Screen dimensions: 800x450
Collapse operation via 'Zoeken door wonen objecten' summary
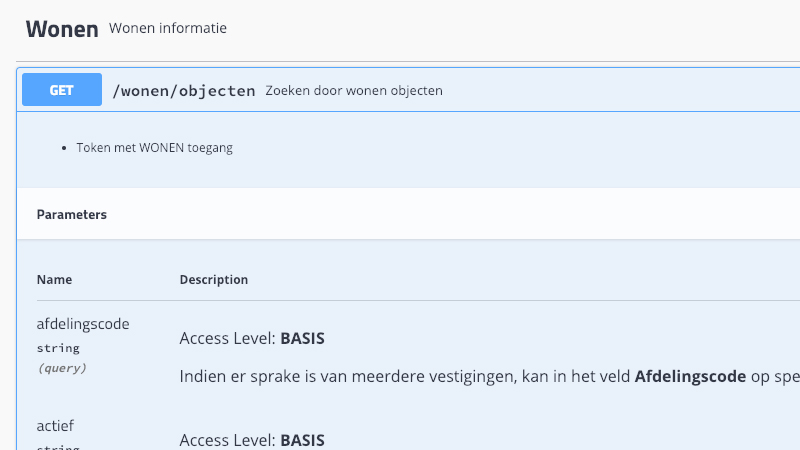coord(354,90)
